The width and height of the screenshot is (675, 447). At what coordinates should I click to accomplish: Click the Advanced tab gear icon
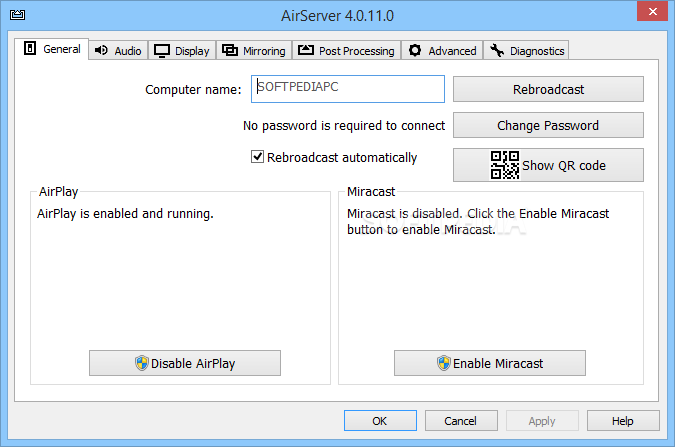point(415,50)
